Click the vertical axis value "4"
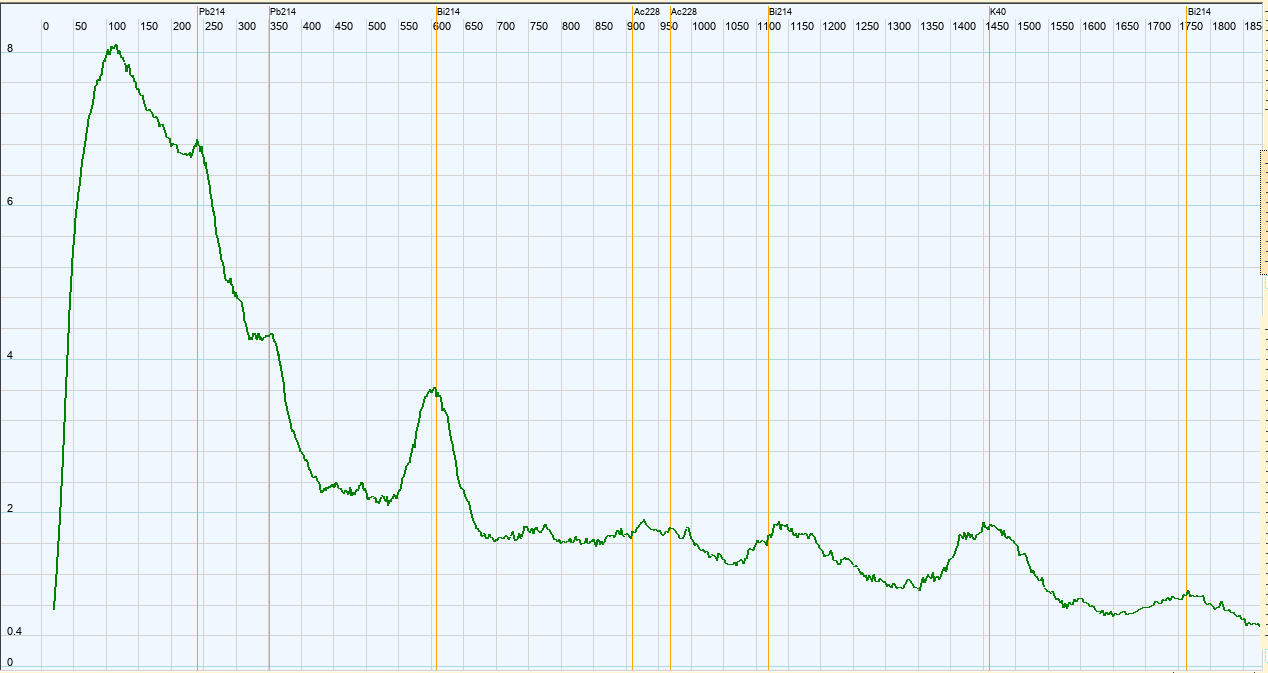Viewport: 1268px width, 673px height. (x=10, y=357)
